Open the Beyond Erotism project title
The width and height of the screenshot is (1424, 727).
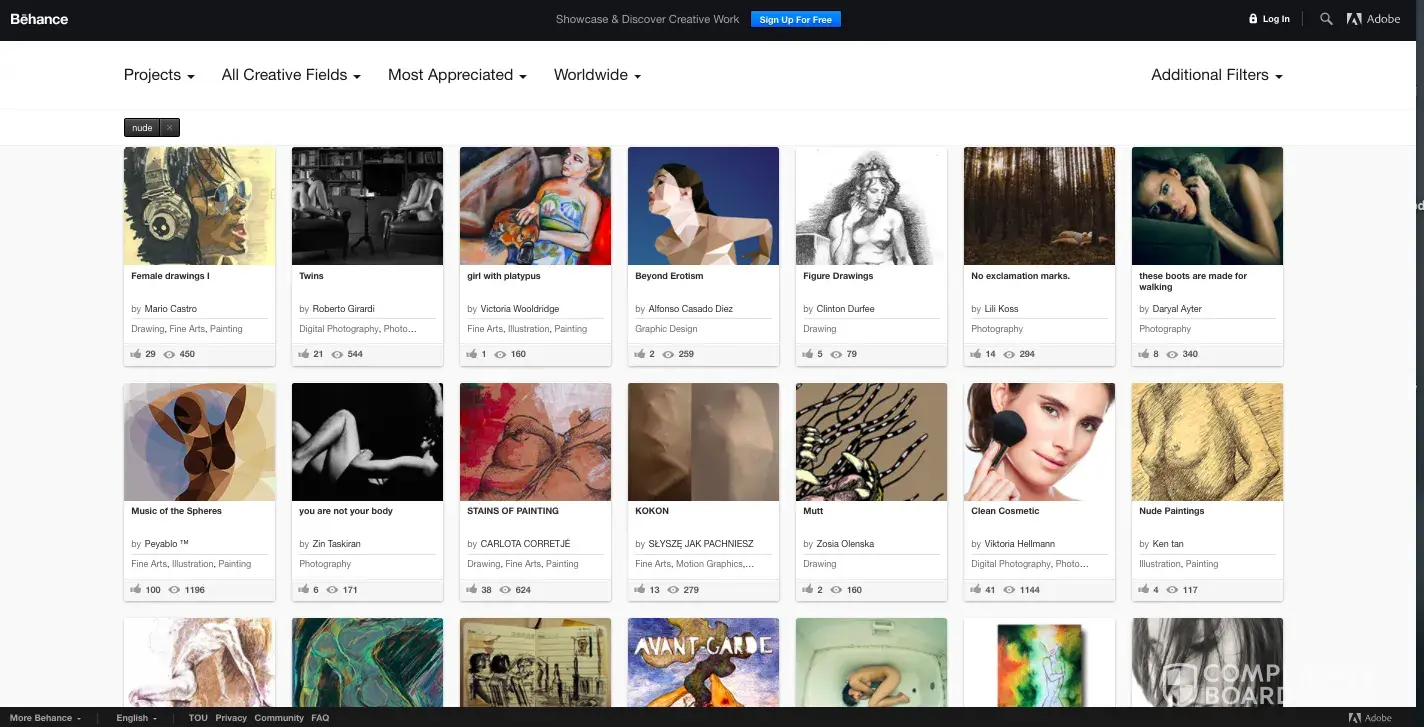pyautogui.click(x=669, y=276)
